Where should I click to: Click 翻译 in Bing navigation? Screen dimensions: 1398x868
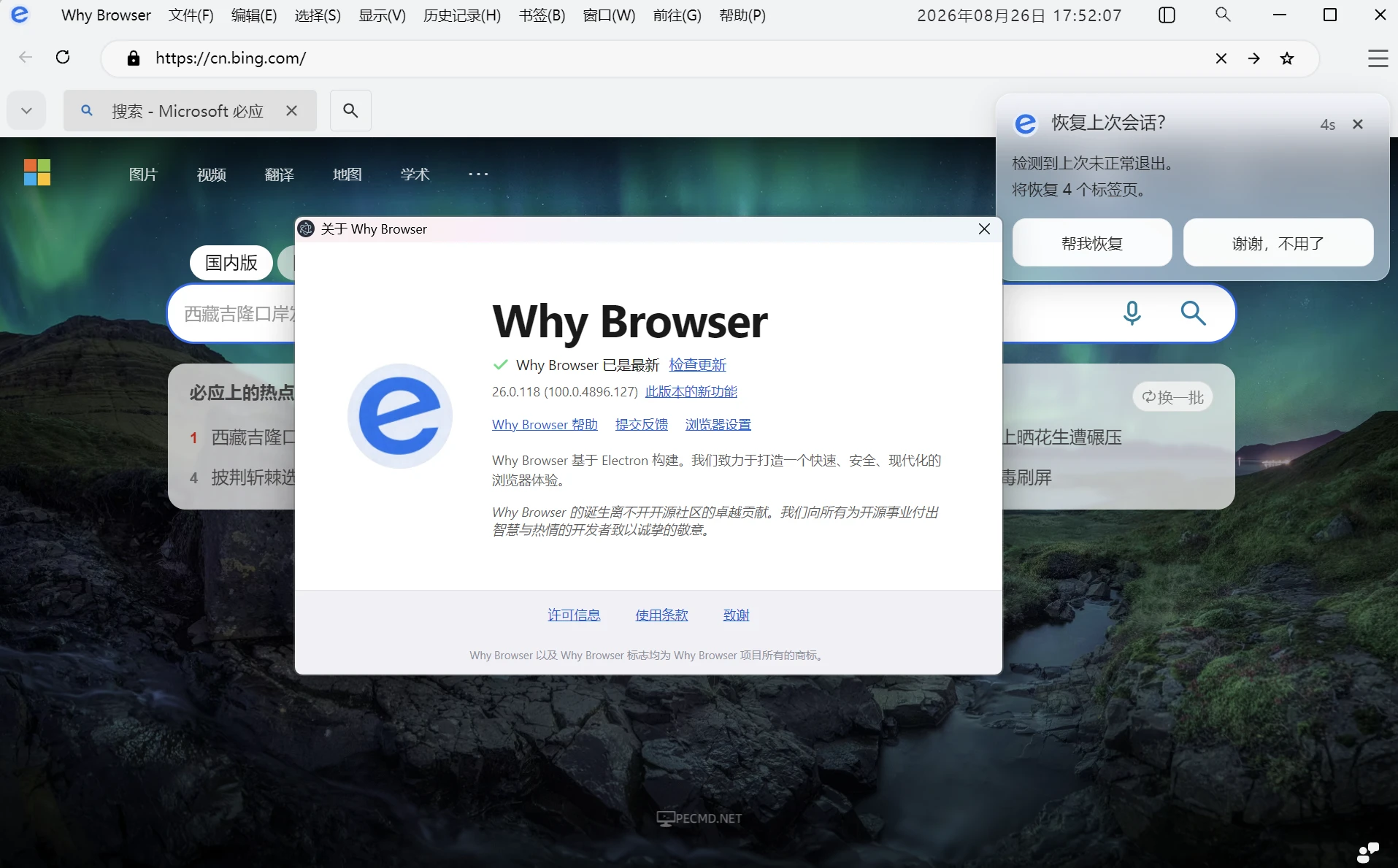pos(279,174)
